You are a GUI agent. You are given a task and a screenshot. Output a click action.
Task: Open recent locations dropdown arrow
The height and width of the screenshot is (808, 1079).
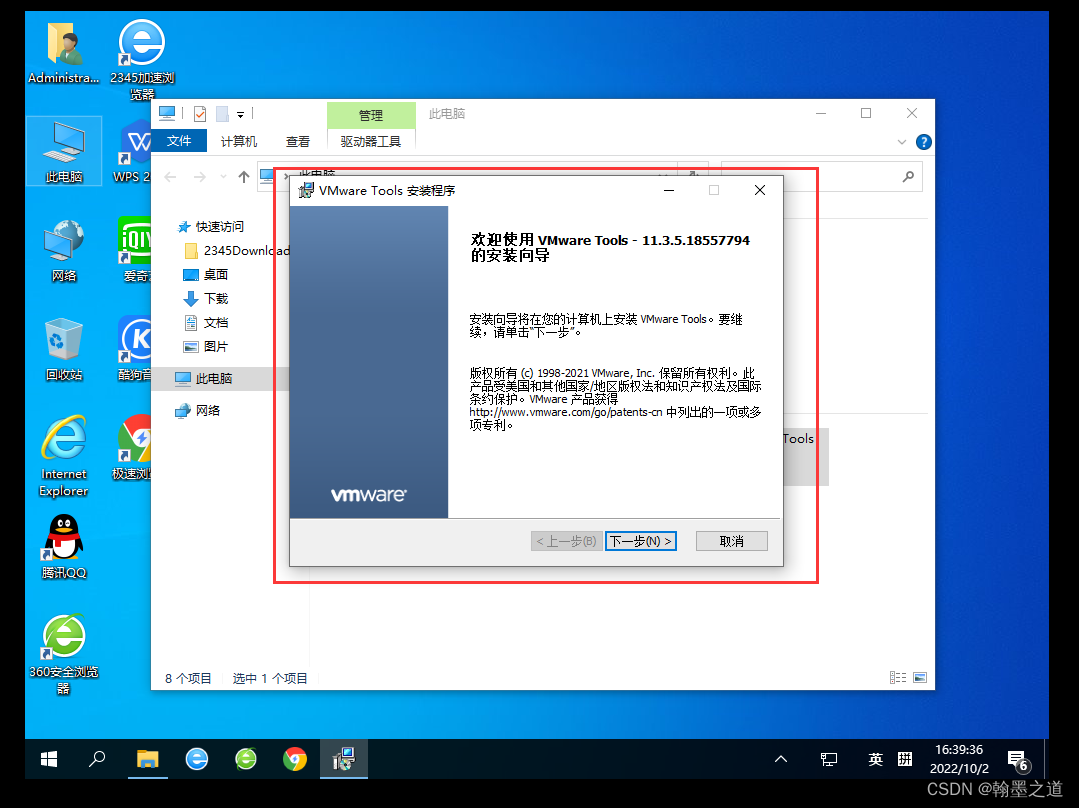(223, 177)
